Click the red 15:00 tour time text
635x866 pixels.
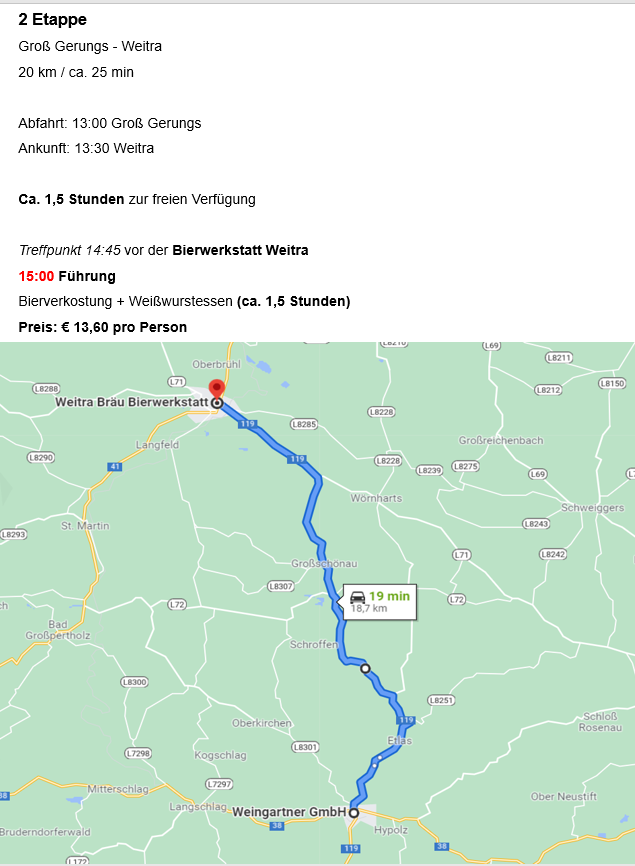pyautogui.click(x=36, y=276)
